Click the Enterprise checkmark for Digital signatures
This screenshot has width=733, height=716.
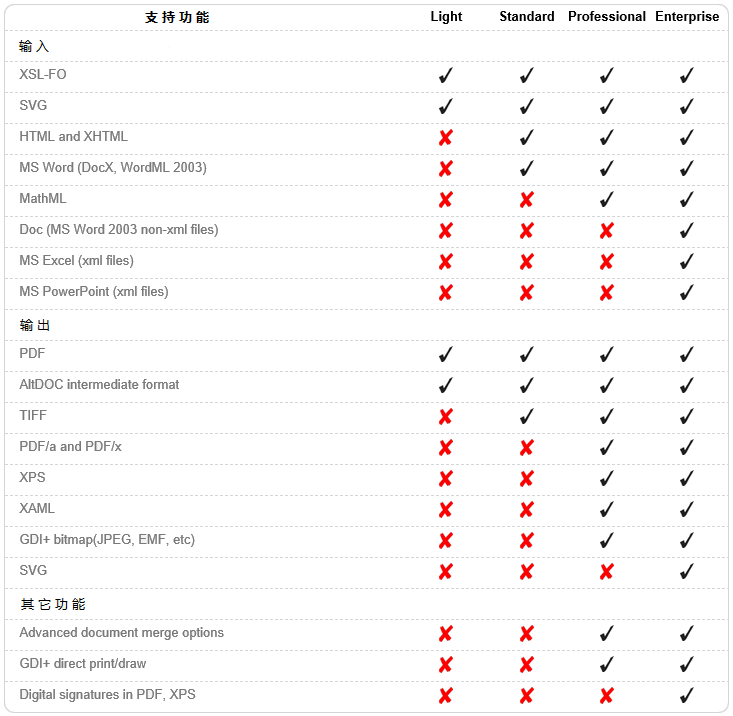coord(687,696)
